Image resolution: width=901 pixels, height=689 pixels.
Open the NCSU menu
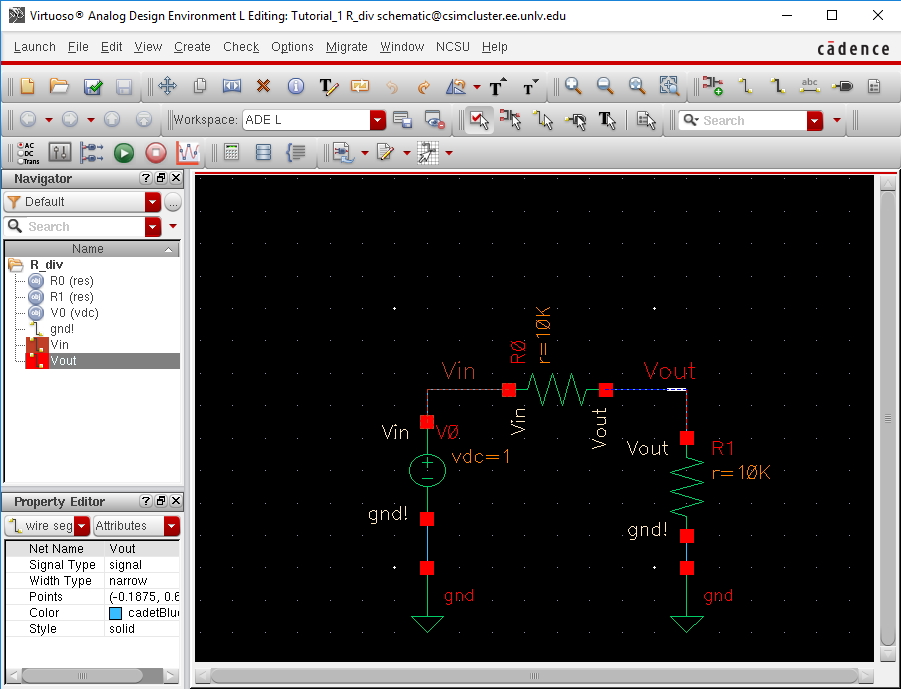pyautogui.click(x=453, y=47)
